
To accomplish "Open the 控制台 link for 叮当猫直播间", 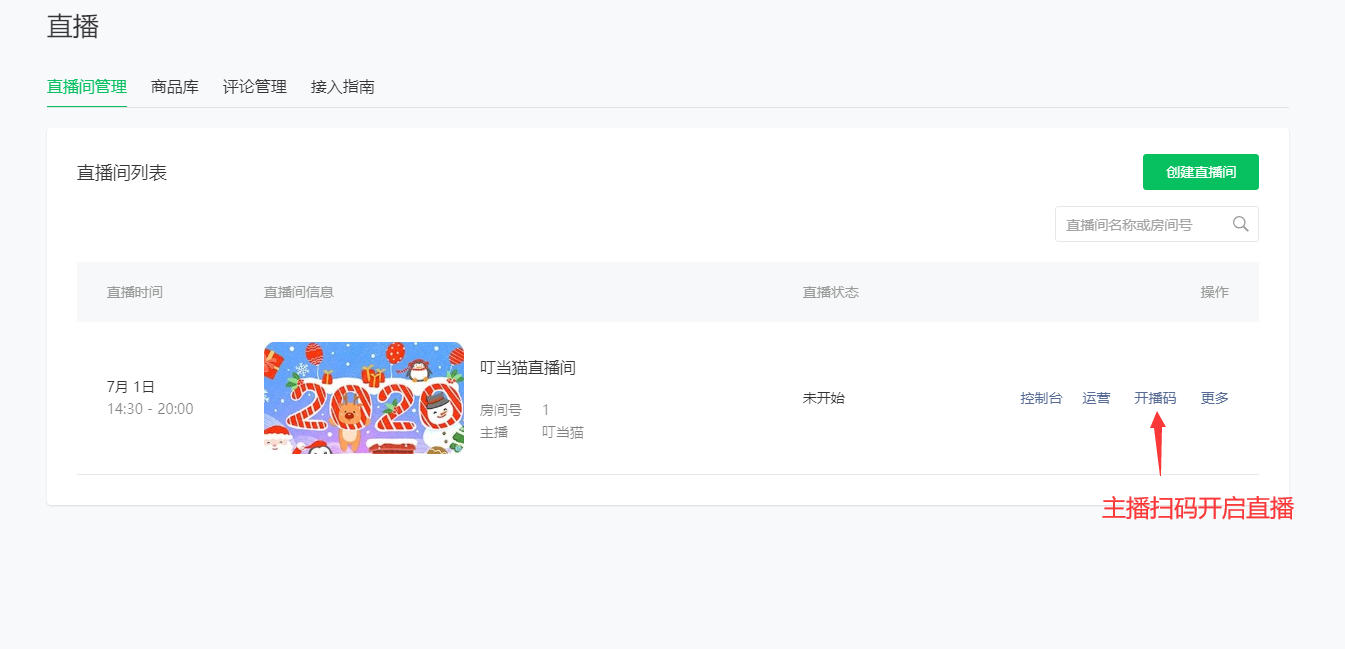I will [1041, 398].
